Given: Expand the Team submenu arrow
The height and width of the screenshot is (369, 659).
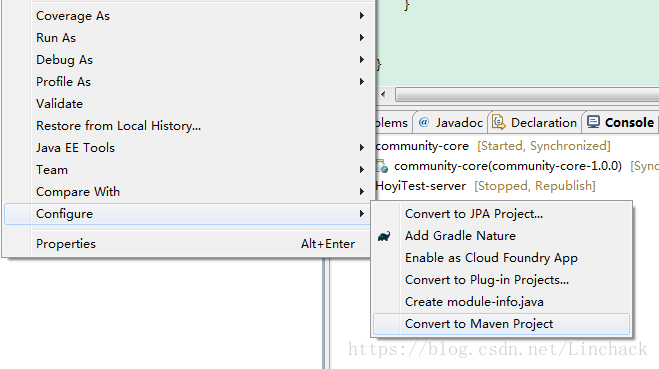Looking at the screenshot, I should pos(361,170).
